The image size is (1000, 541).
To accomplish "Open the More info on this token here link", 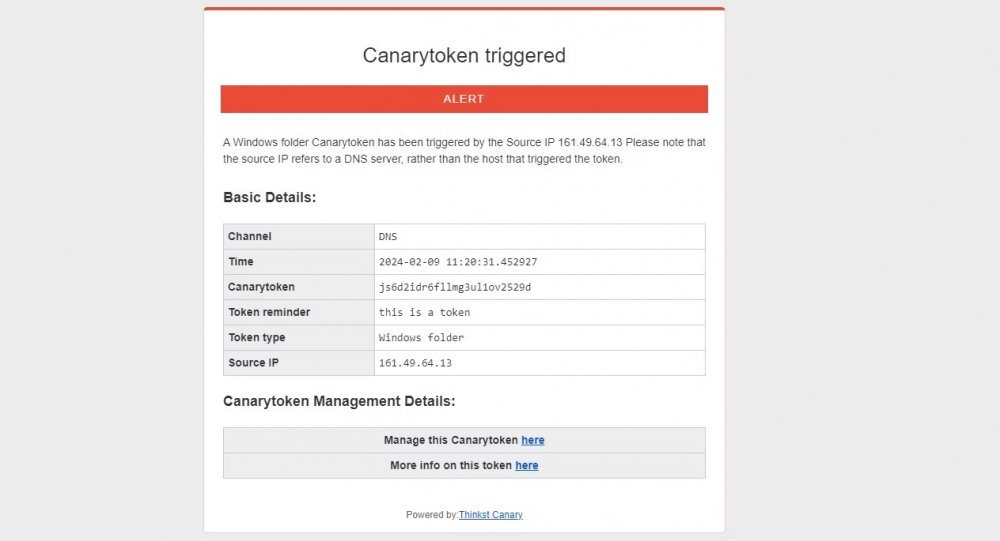I will 526,466.
